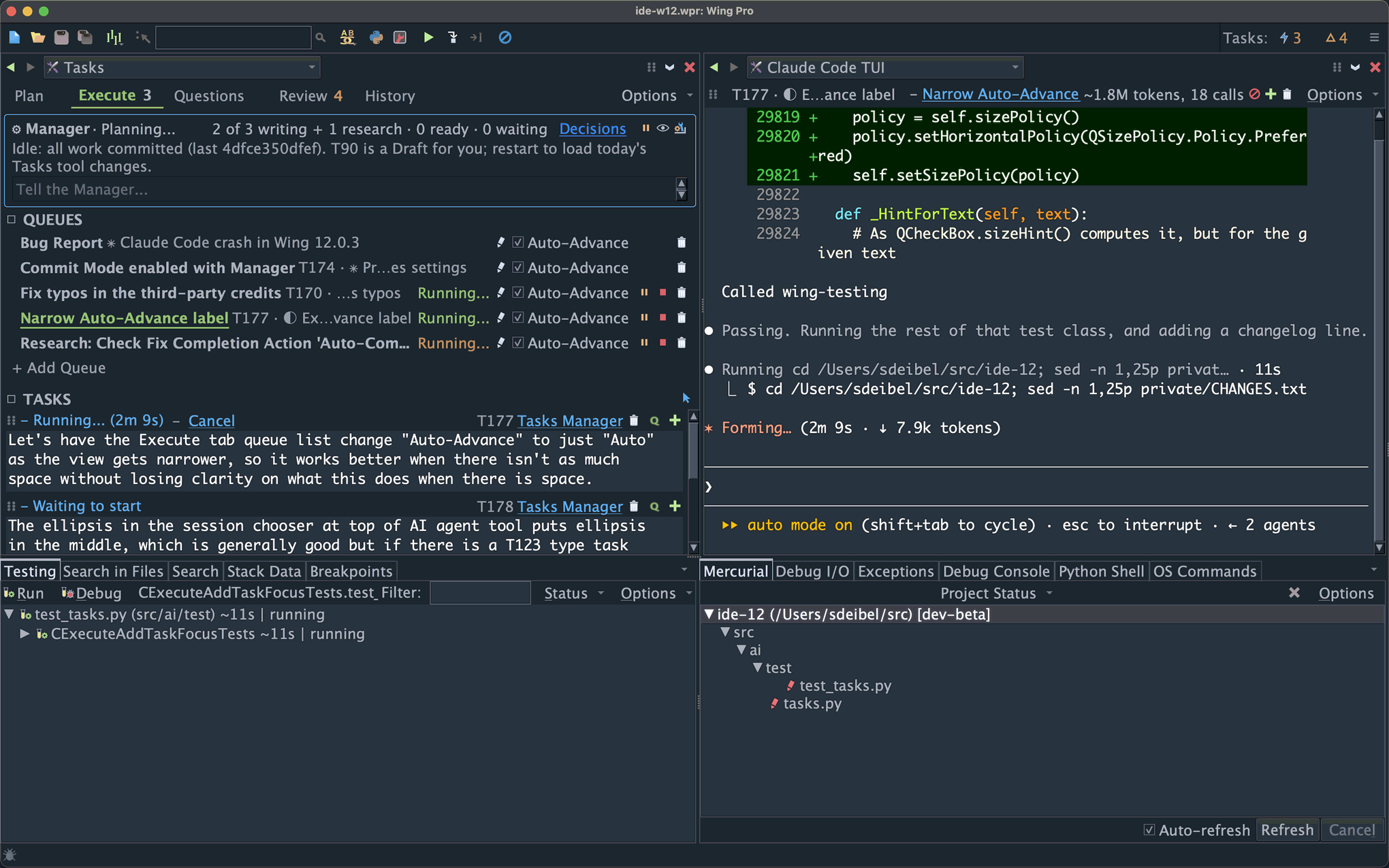The height and width of the screenshot is (868, 1389).
Task: Click the green plus icon on task T178
Action: (675, 506)
